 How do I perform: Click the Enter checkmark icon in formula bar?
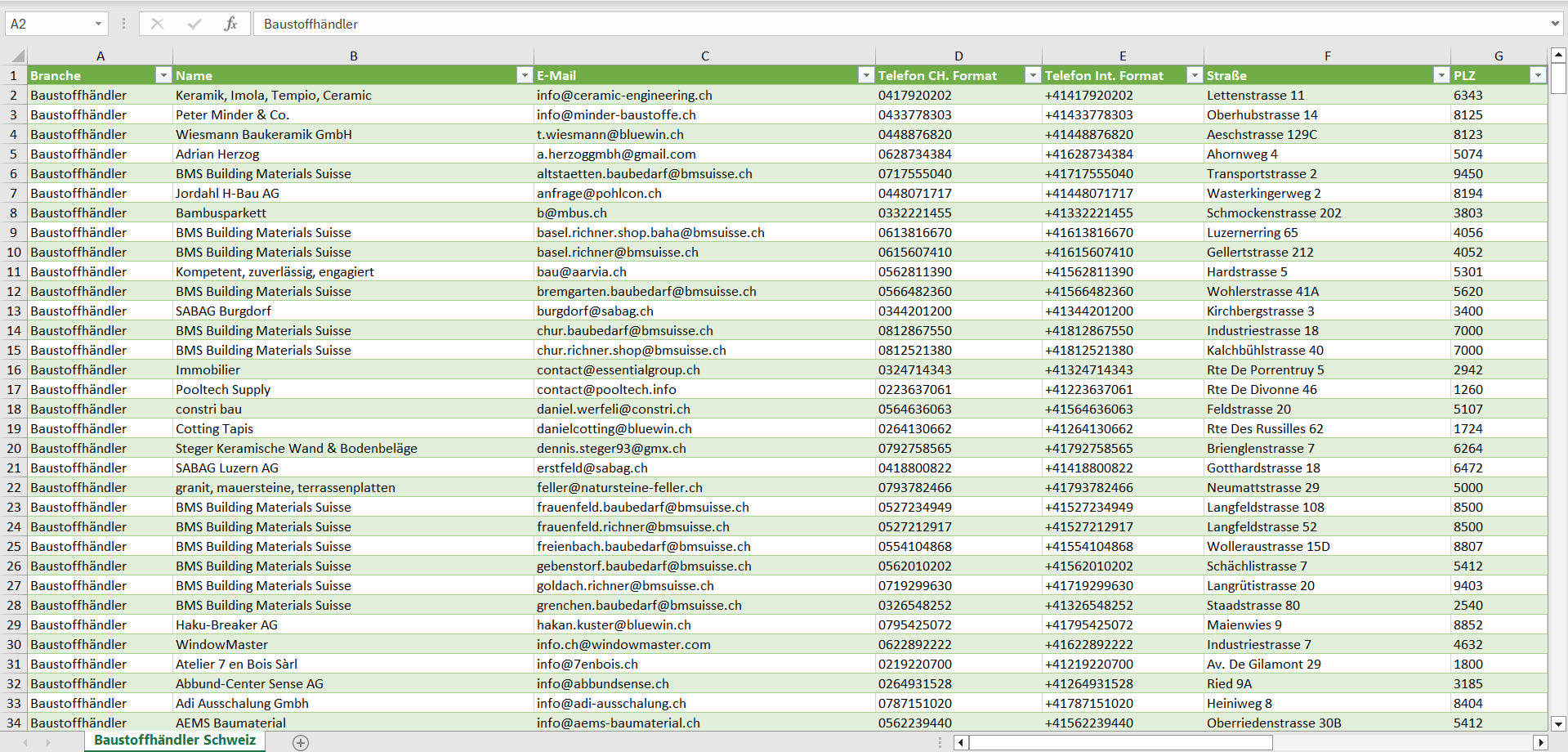click(194, 24)
